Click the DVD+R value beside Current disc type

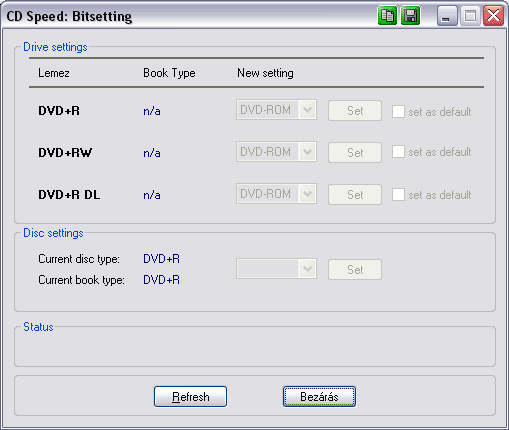tap(161, 259)
